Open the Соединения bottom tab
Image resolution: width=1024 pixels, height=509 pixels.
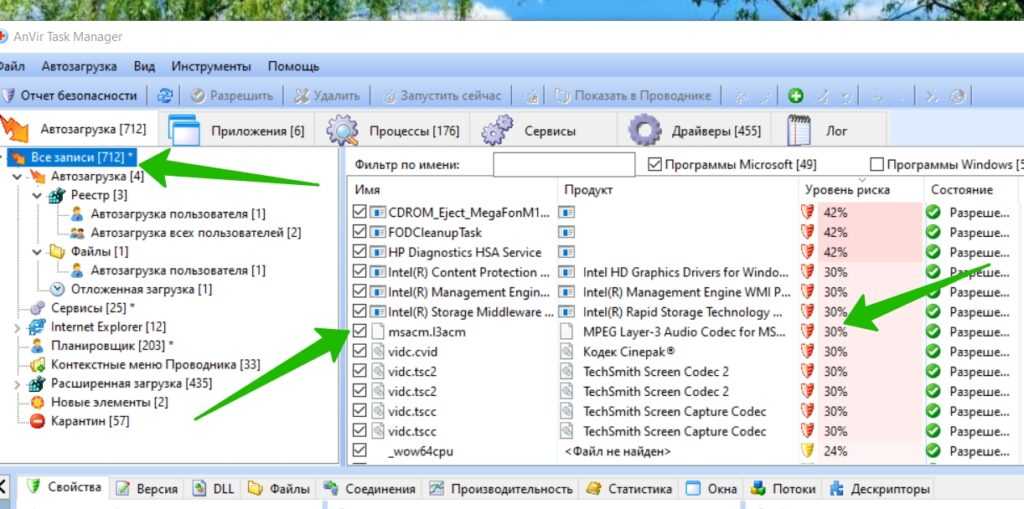370,489
